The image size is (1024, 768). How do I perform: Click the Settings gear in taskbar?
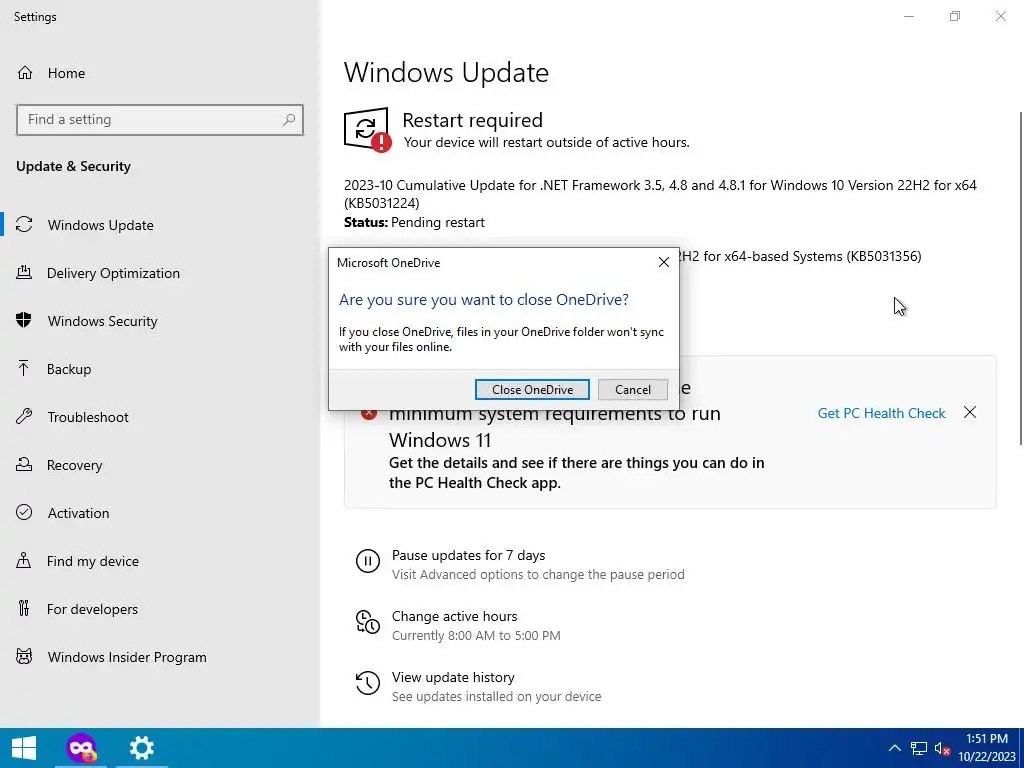point(142,748)
